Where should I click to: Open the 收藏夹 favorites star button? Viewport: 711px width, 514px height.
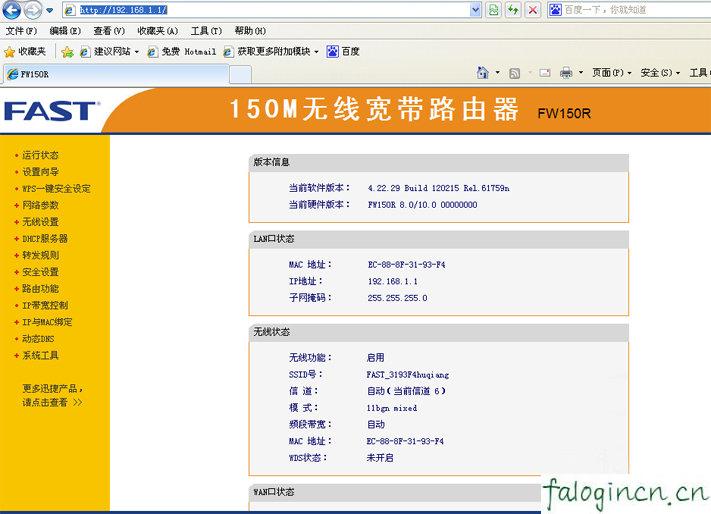(x=26, y=51)
